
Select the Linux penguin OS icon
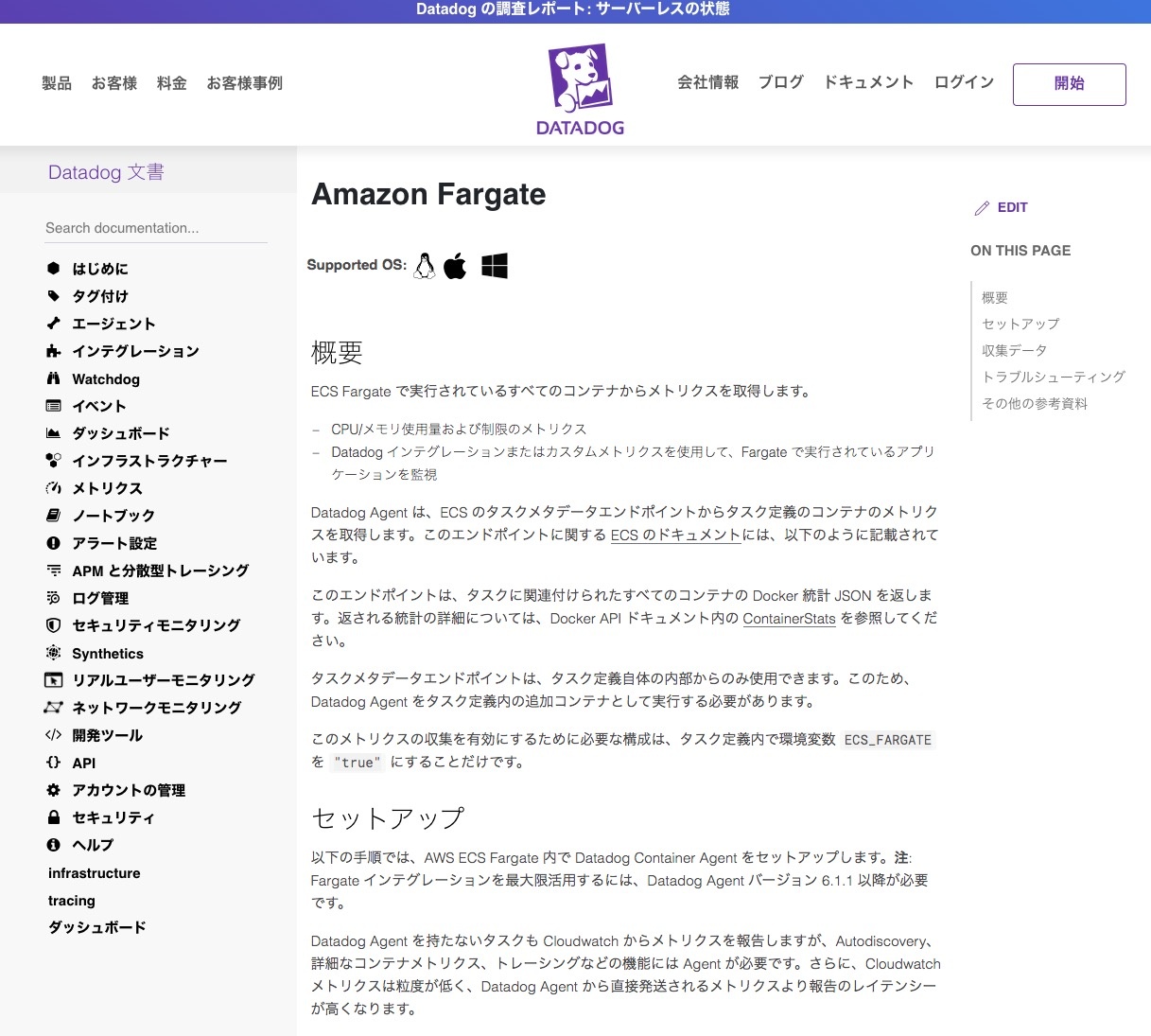click(x=425, y=266)
